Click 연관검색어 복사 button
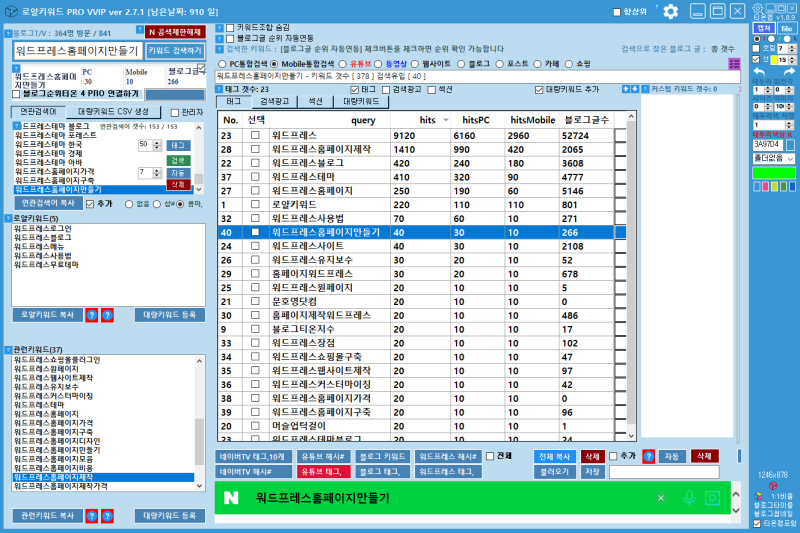Image resolution: width=800 pixels, height=533 pixels. point(48,203)
